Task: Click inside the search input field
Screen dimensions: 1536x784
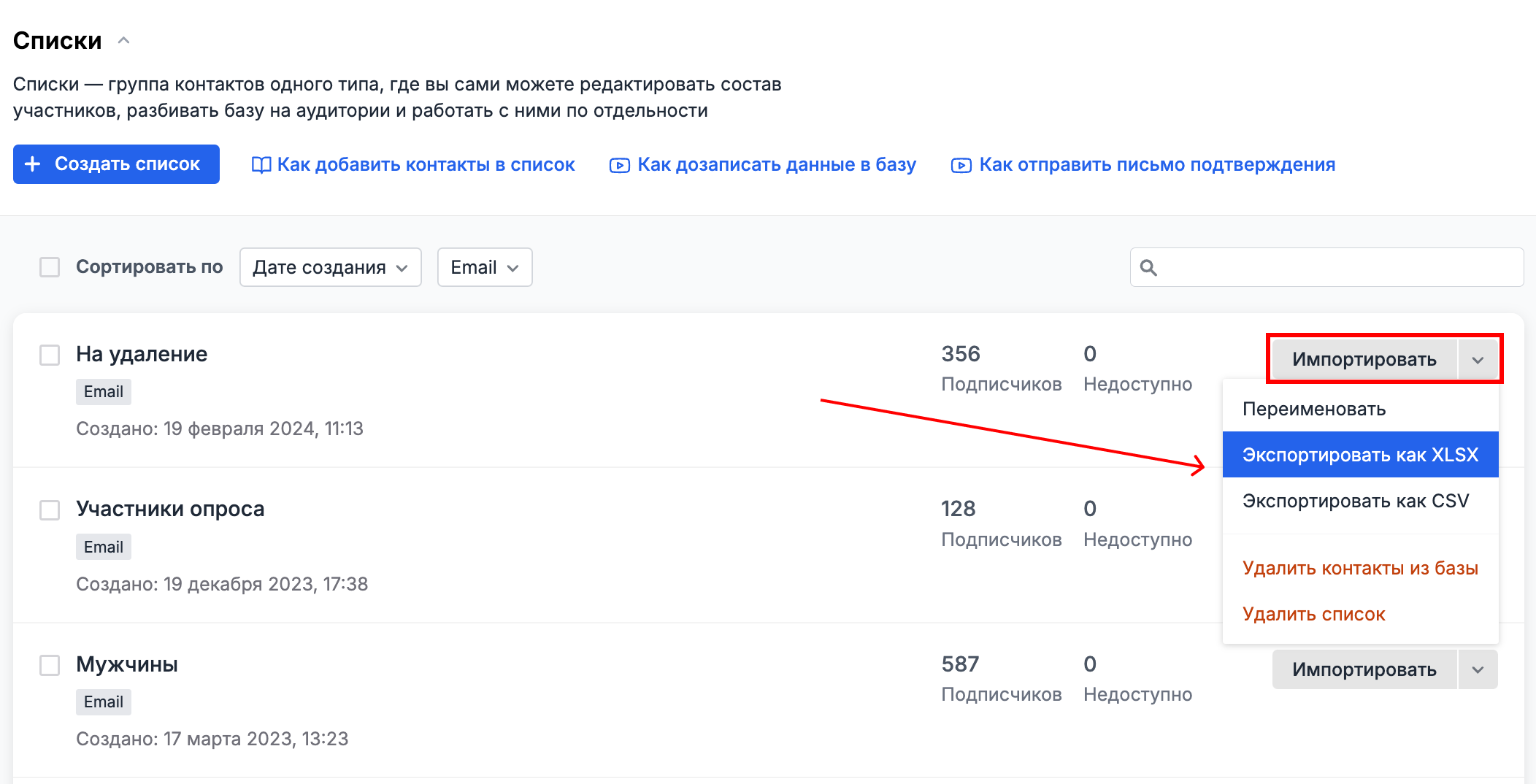Action: pos(1314,268)
